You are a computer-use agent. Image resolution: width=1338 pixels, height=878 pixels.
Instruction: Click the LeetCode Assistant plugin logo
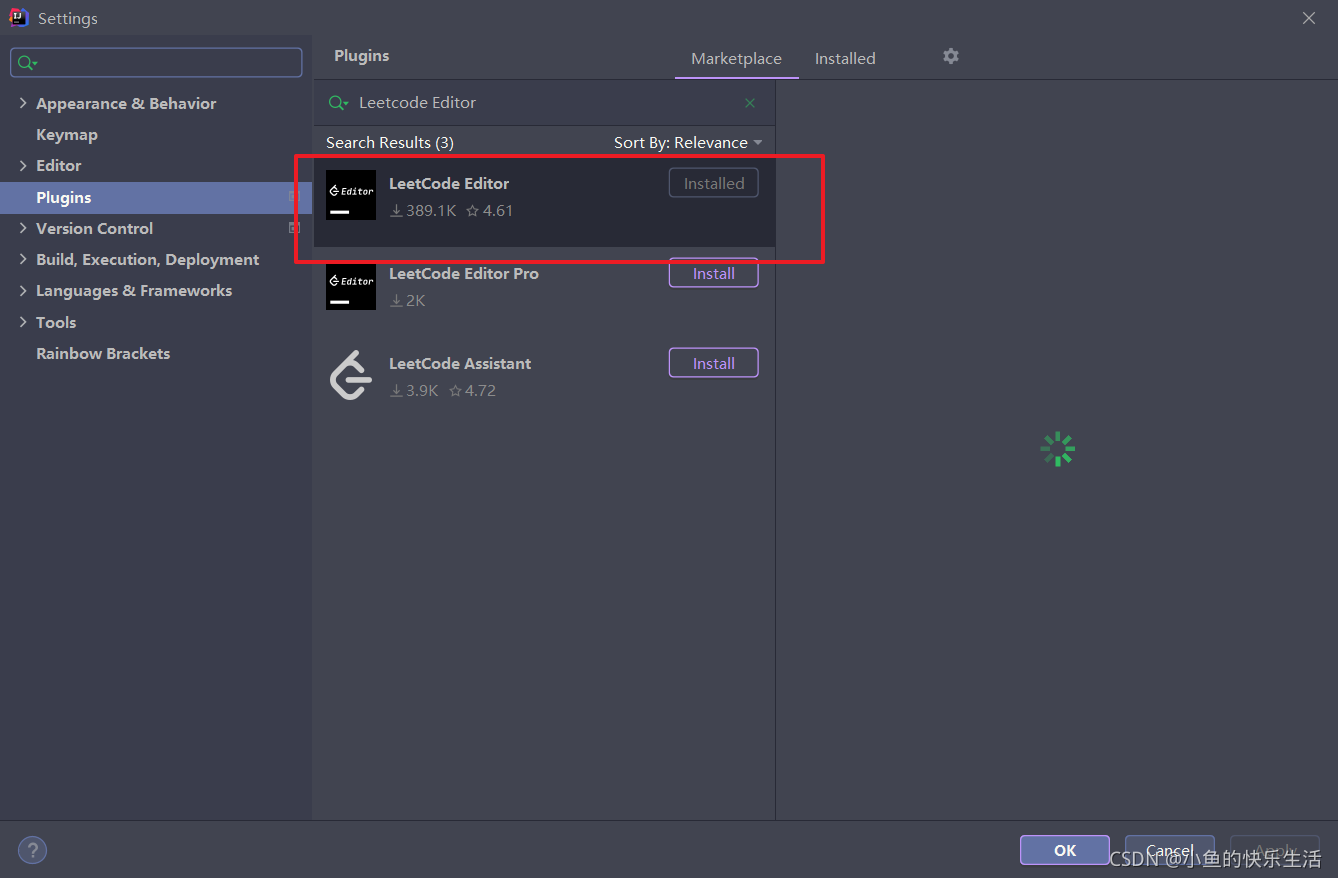pos(351,375)
